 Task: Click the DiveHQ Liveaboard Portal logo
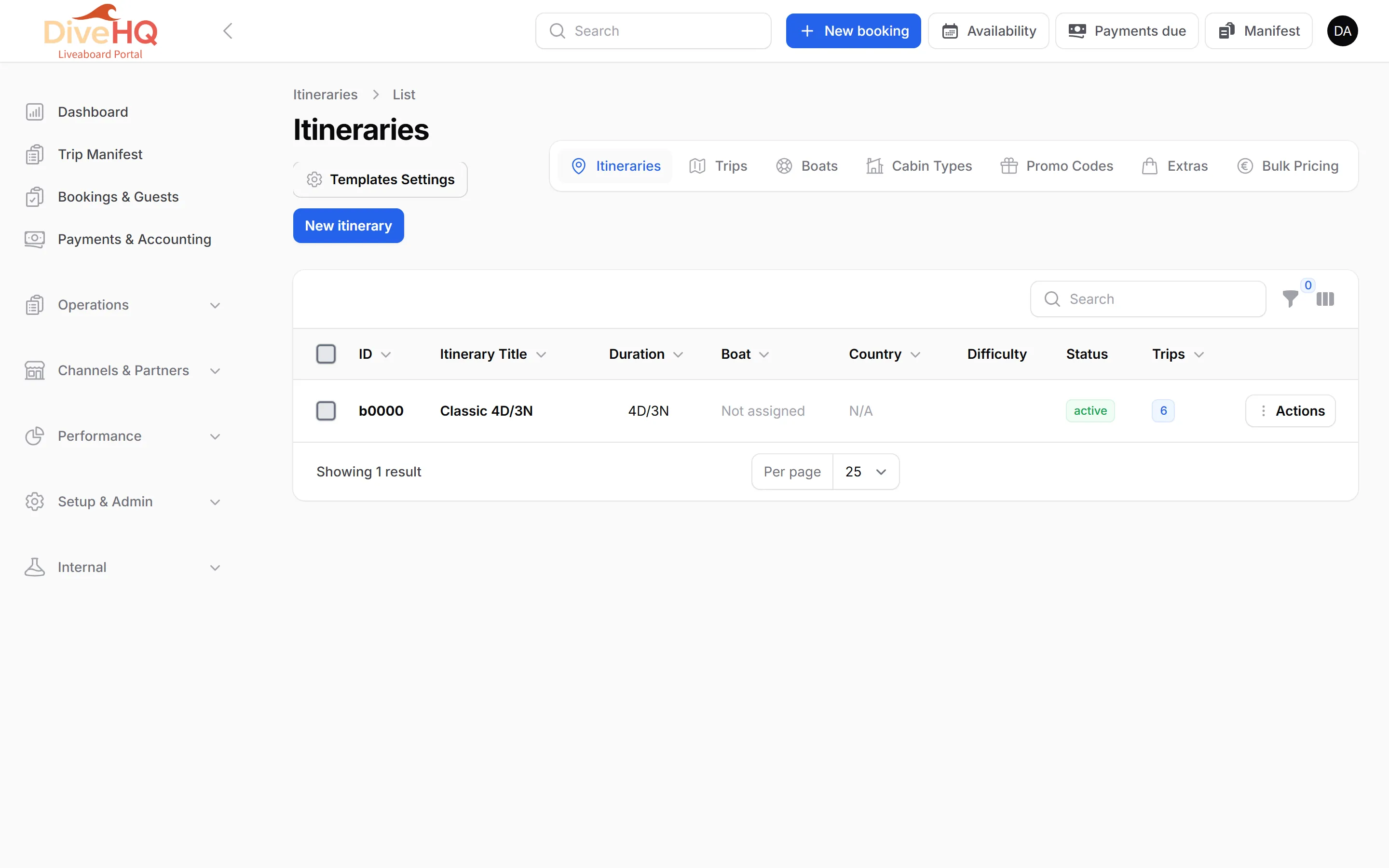(x=100, y=31)
